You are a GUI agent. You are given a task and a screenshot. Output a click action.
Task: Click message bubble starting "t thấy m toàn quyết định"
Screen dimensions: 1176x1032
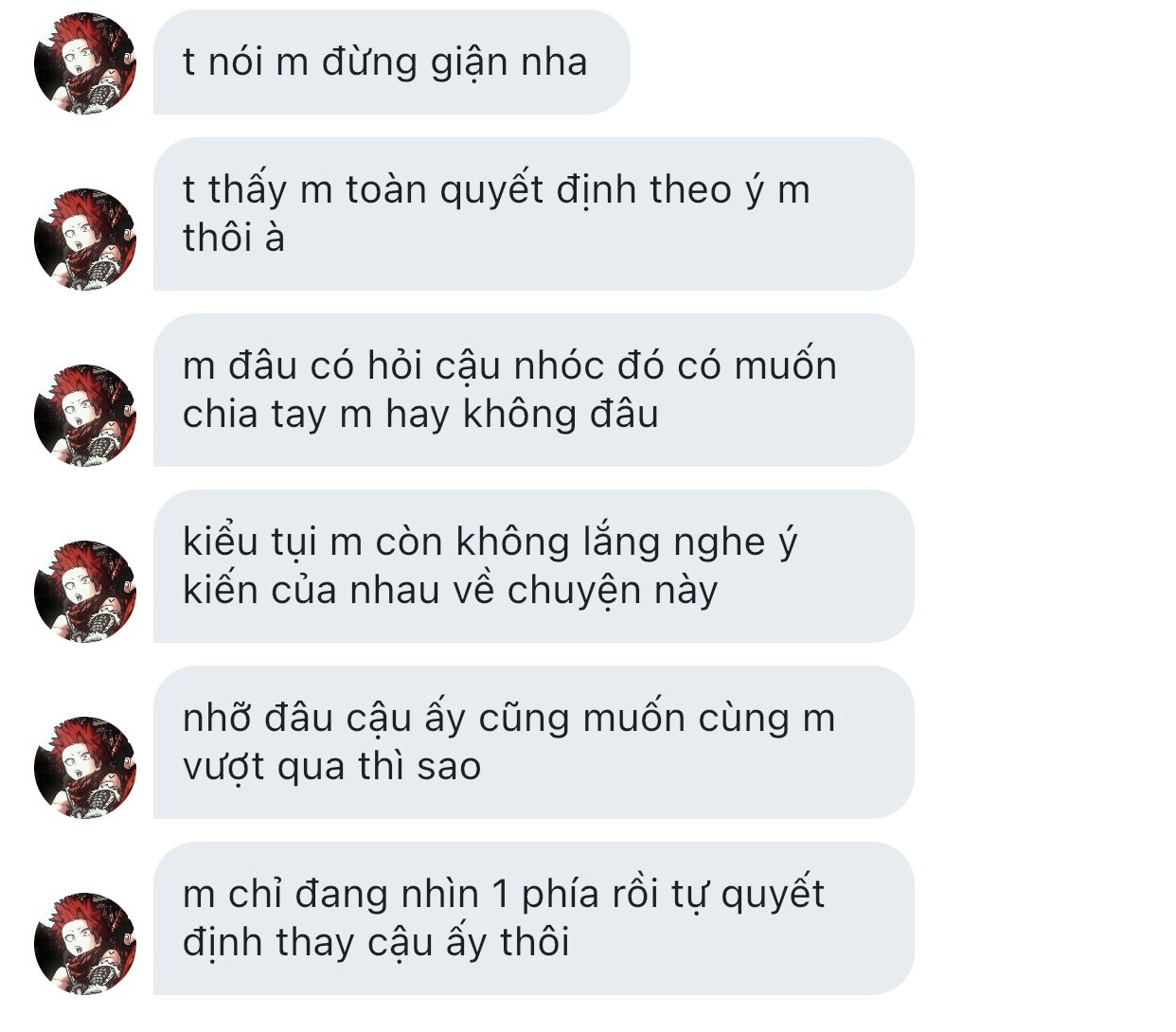pos(533,214)
